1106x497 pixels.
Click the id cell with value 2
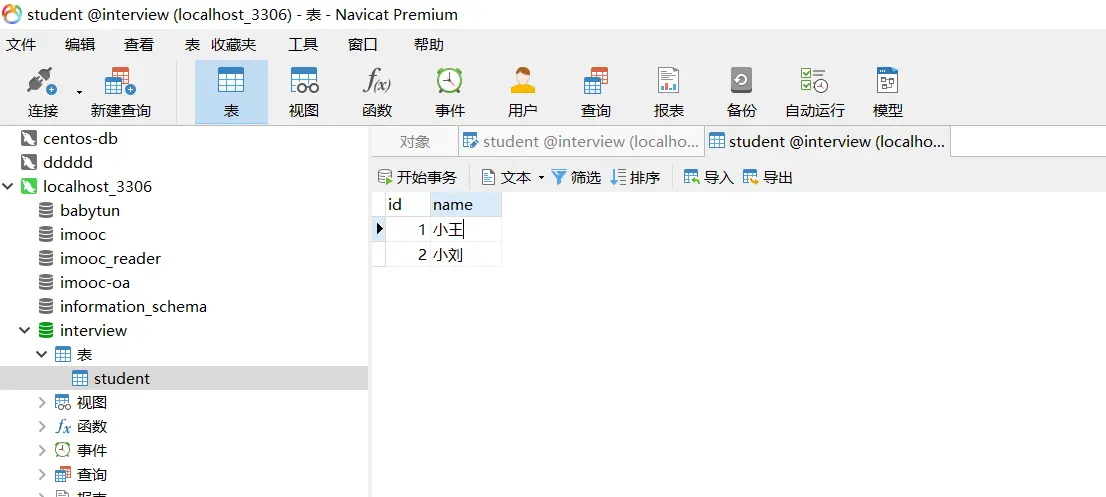click(x=408, y=254)
